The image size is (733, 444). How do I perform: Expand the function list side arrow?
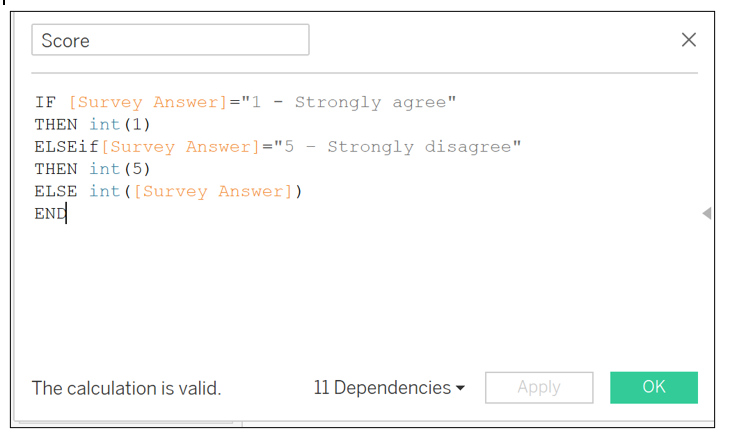point(706,213)
